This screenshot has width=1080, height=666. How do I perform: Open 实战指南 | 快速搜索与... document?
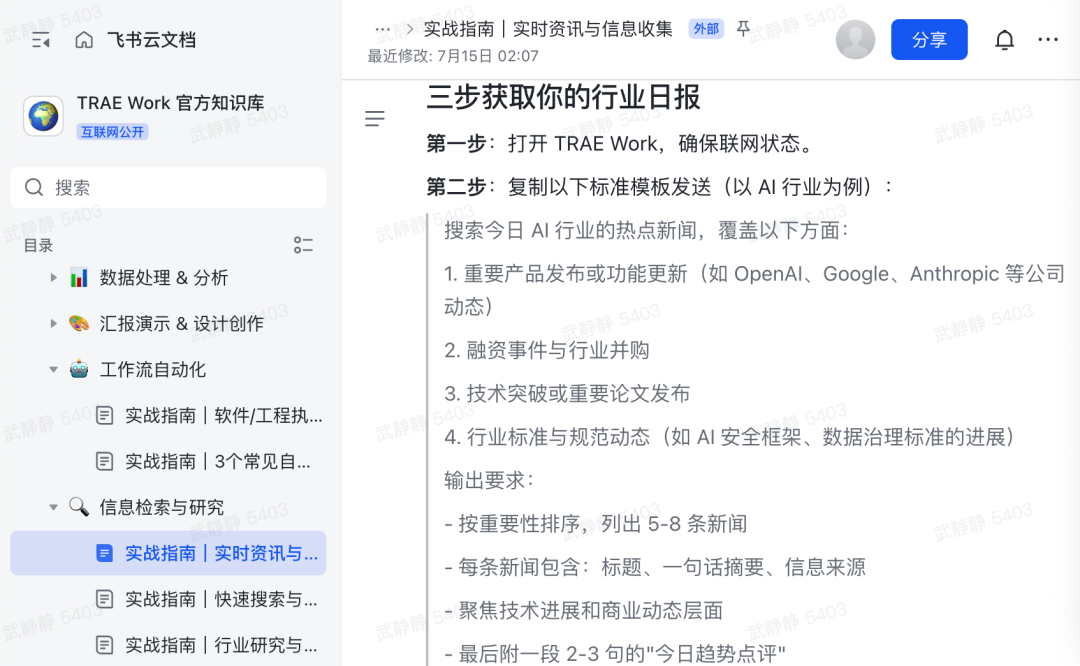(168, 599)
